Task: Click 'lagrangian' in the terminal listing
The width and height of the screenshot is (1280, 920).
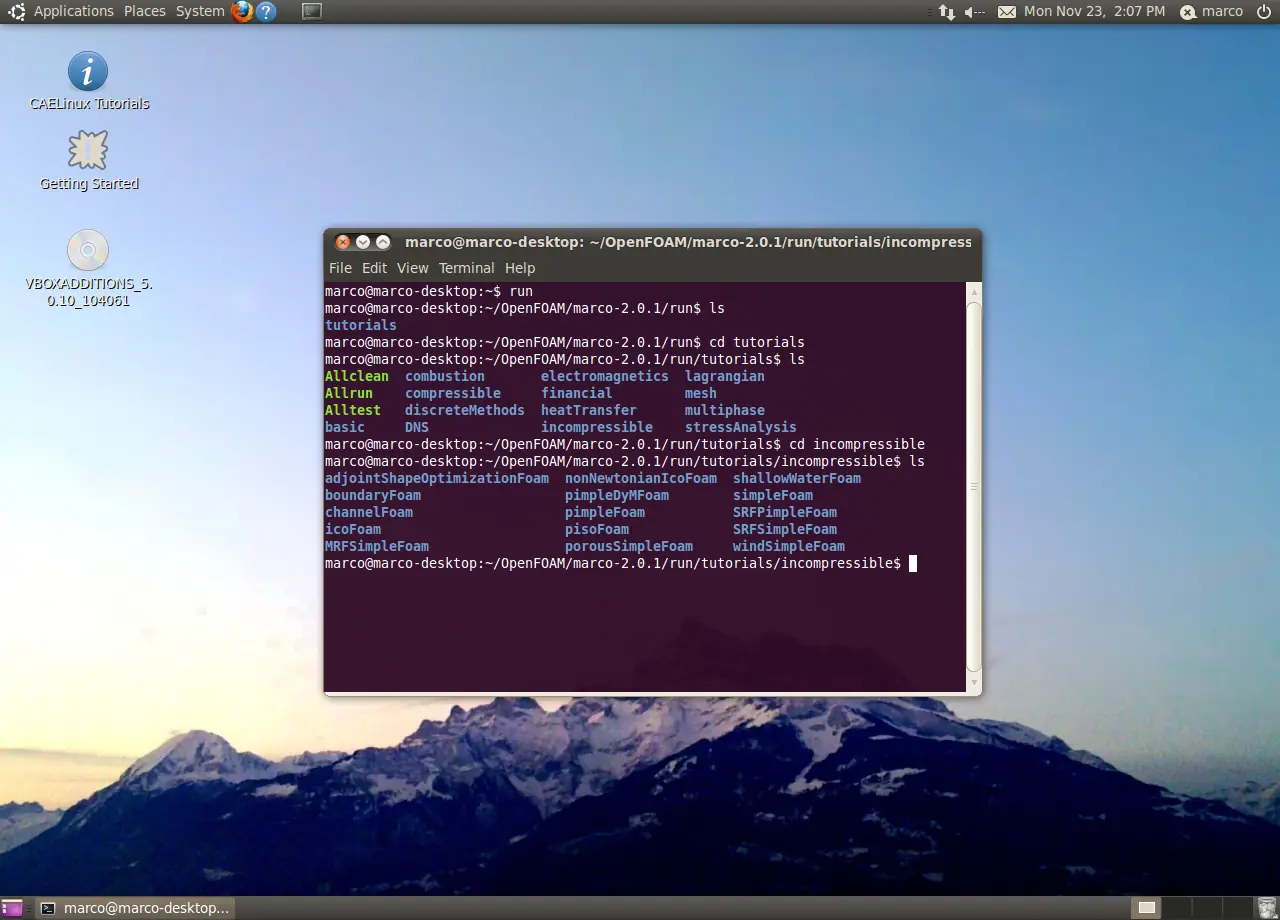Action: (x=725, y=377)
